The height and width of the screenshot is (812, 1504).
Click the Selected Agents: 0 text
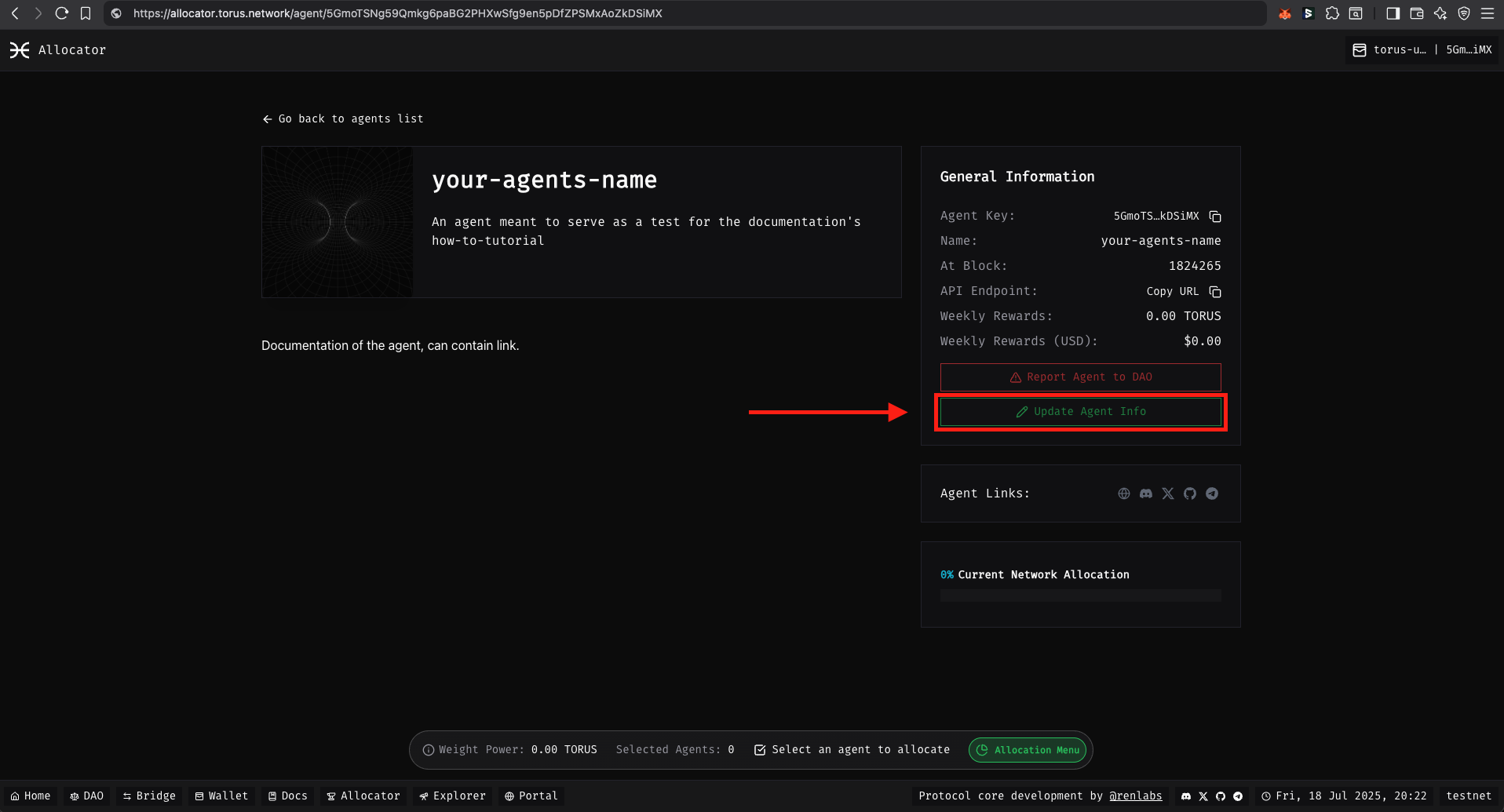pos(675,750)
